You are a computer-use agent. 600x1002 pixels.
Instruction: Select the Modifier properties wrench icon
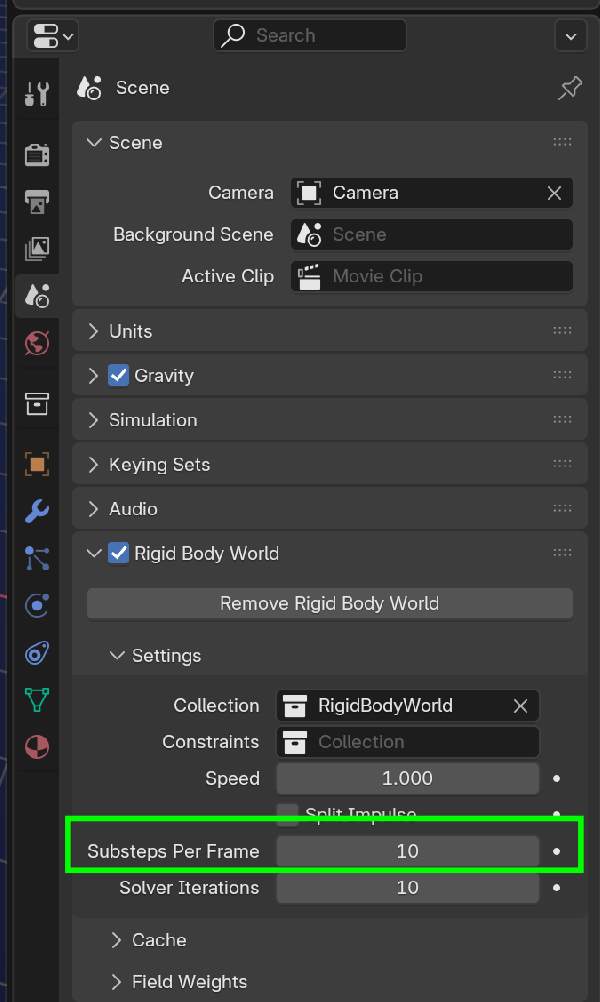tap(36, 511)
